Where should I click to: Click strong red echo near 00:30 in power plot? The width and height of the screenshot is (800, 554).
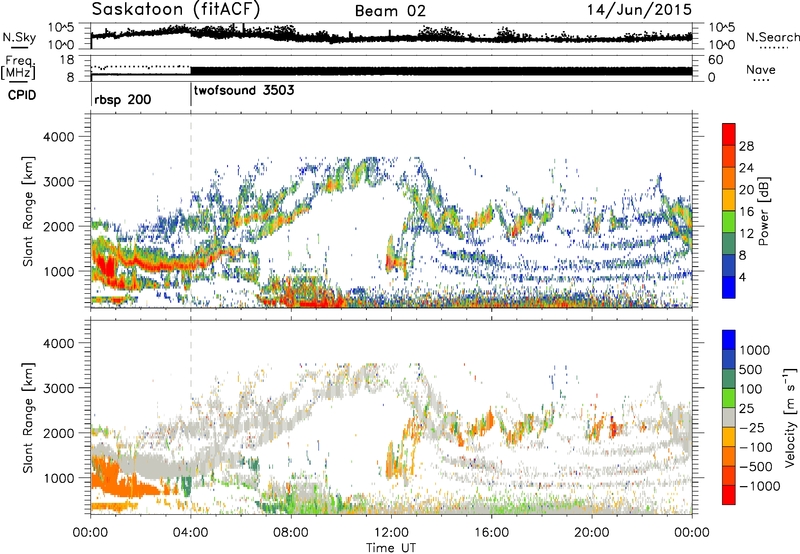coord(105,268)
